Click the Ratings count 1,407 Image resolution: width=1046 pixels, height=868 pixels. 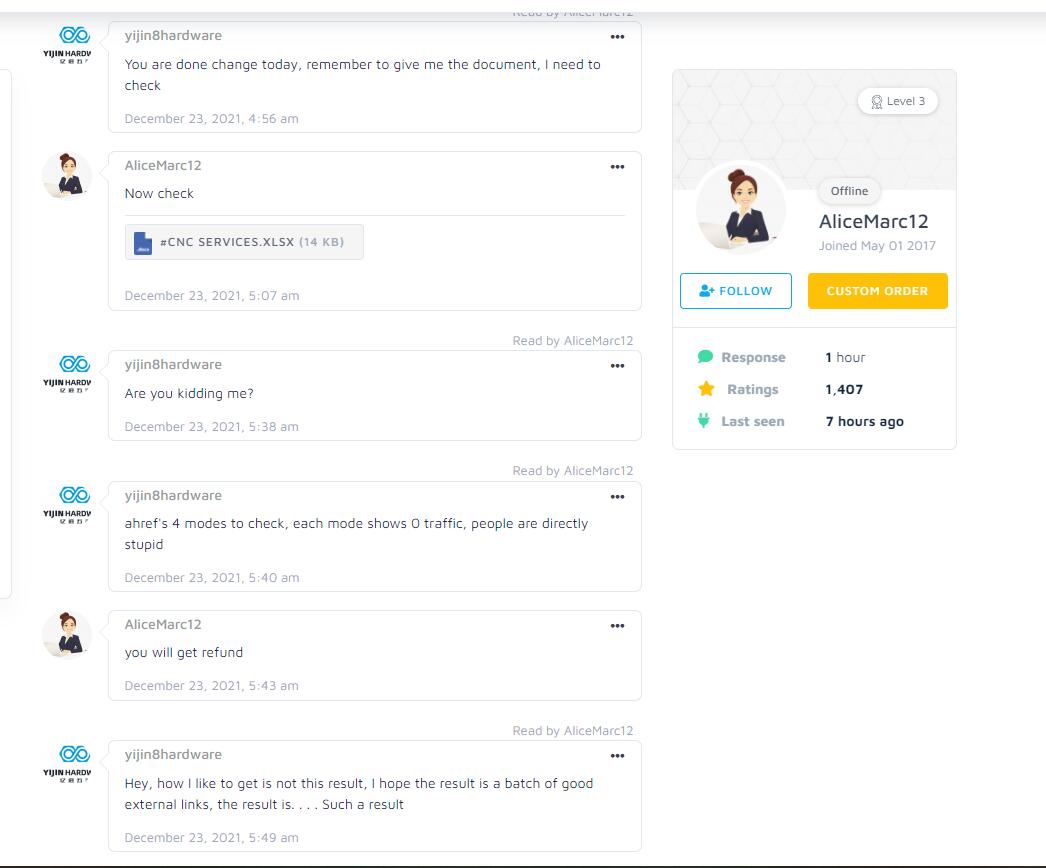click(x=844, y=390)
